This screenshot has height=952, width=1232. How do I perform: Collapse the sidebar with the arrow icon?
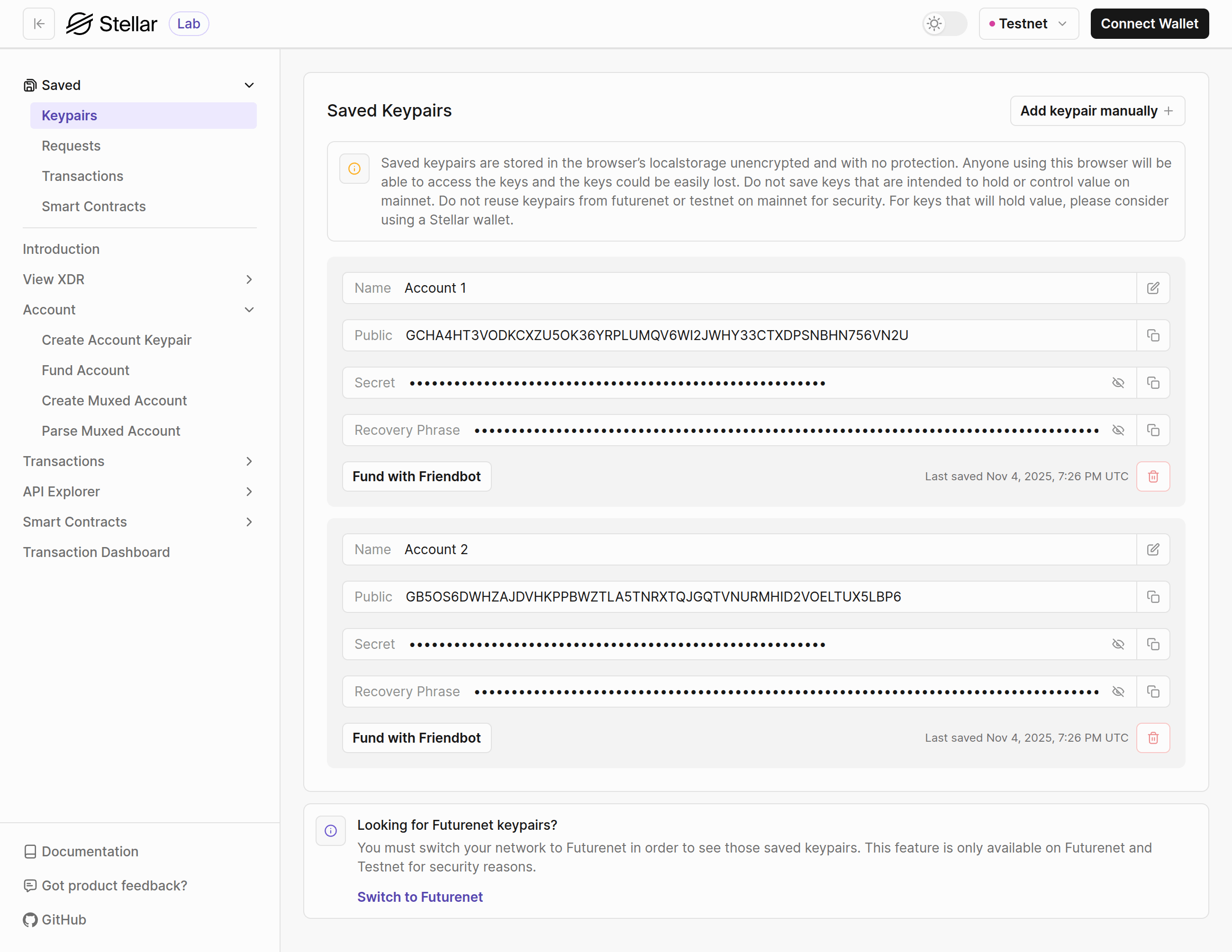click(38, 24)
